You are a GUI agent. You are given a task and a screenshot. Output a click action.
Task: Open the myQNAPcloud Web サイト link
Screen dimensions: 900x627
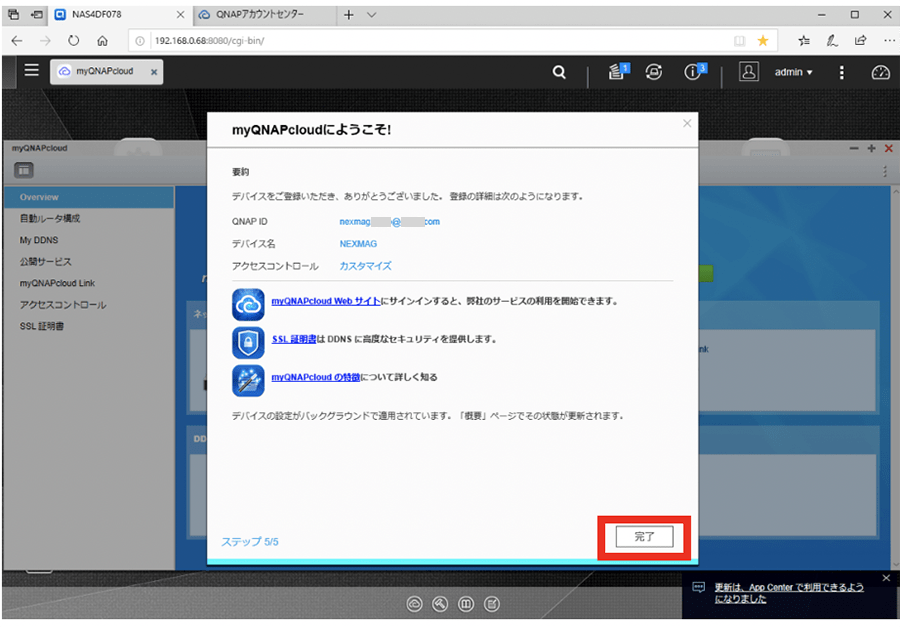[325, 301]
